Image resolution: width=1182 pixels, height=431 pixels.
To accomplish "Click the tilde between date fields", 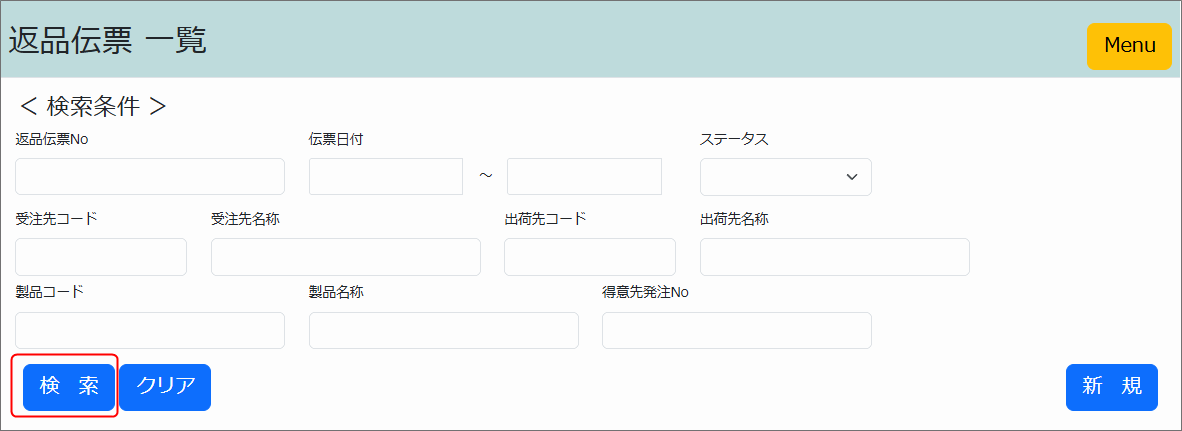I will [486, 176].
